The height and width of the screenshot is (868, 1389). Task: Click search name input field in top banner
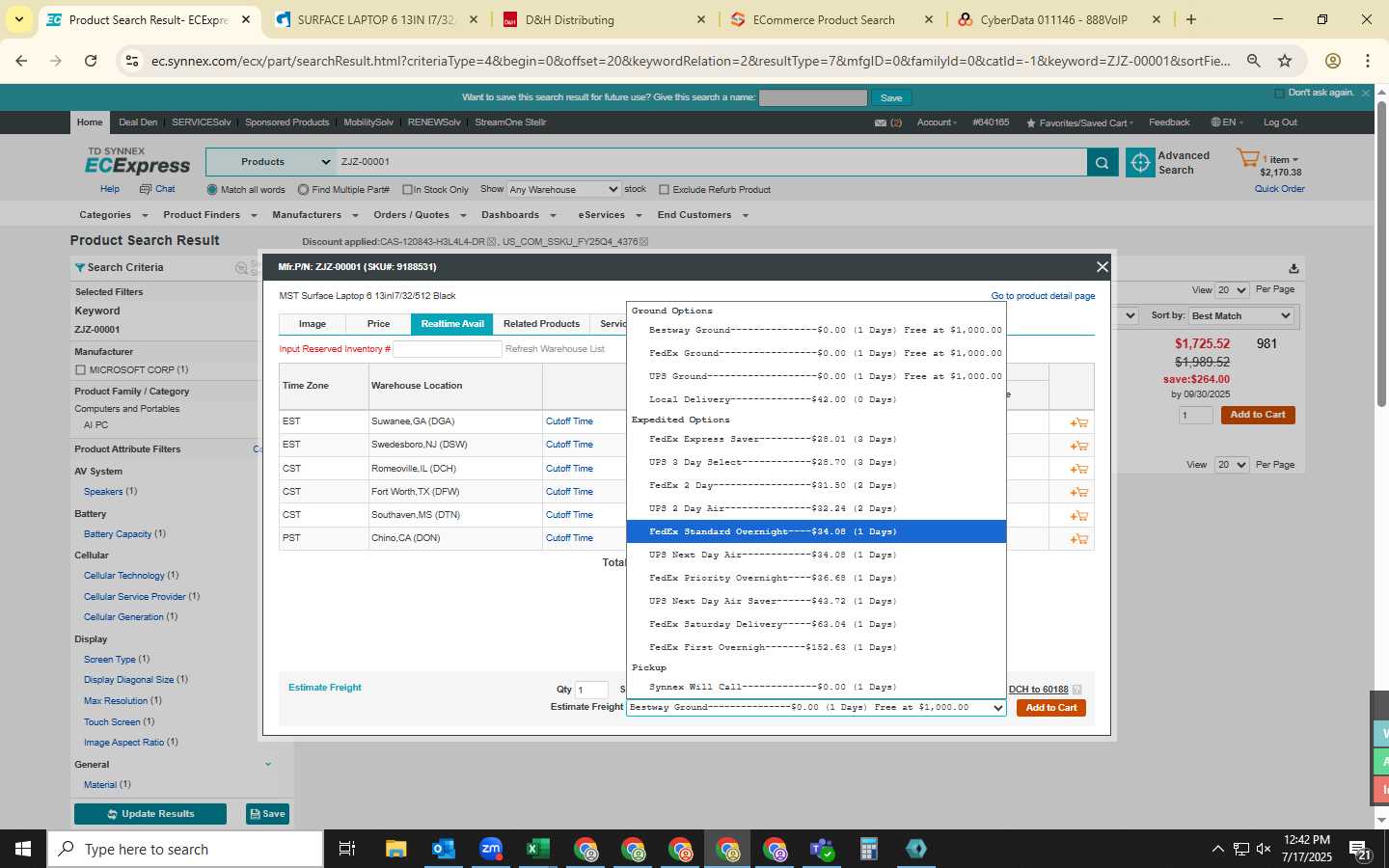pyautogui.click(x=813, y=98)
